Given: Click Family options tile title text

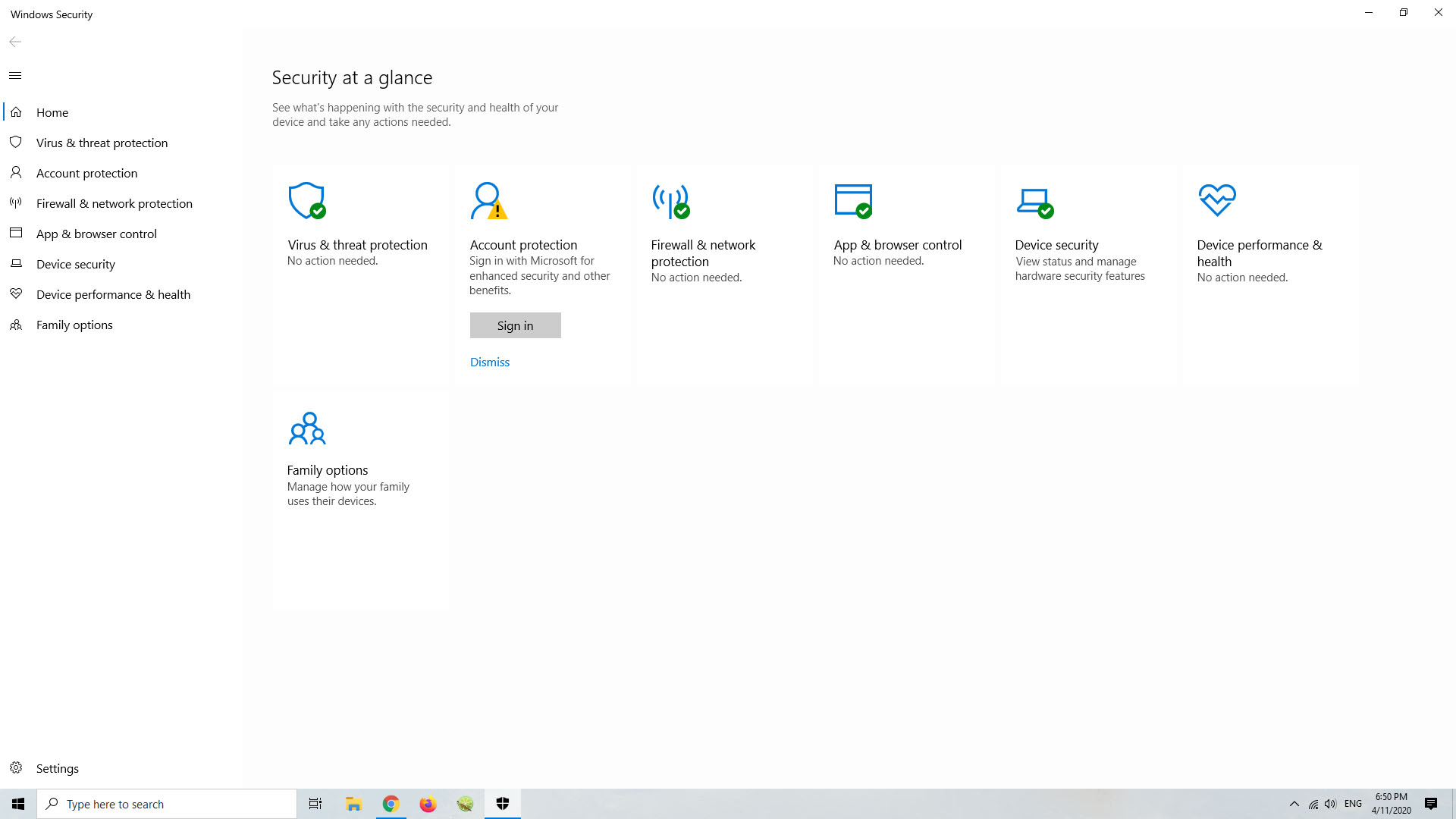Looking at the screenshot, I should coord(328,470).
